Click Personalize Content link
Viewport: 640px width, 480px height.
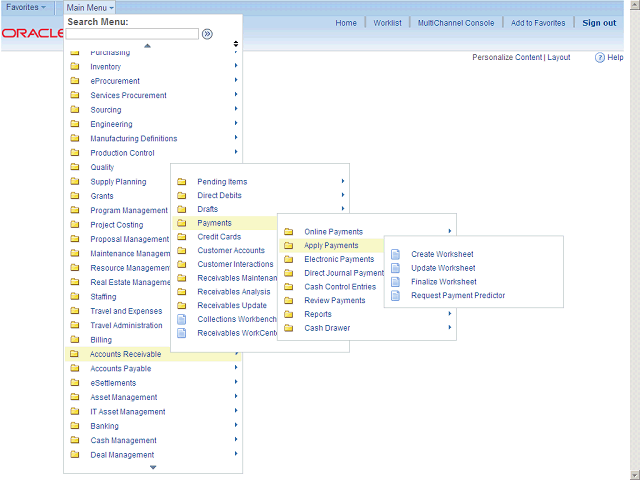click(x=507, y=58)
